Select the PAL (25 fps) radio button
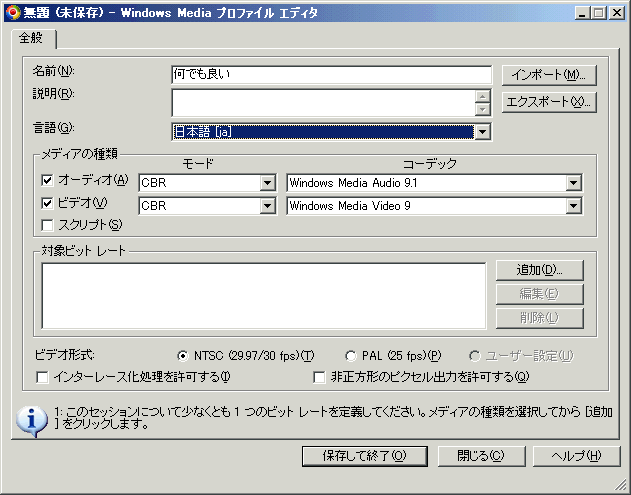 click(x=350, y=356)
